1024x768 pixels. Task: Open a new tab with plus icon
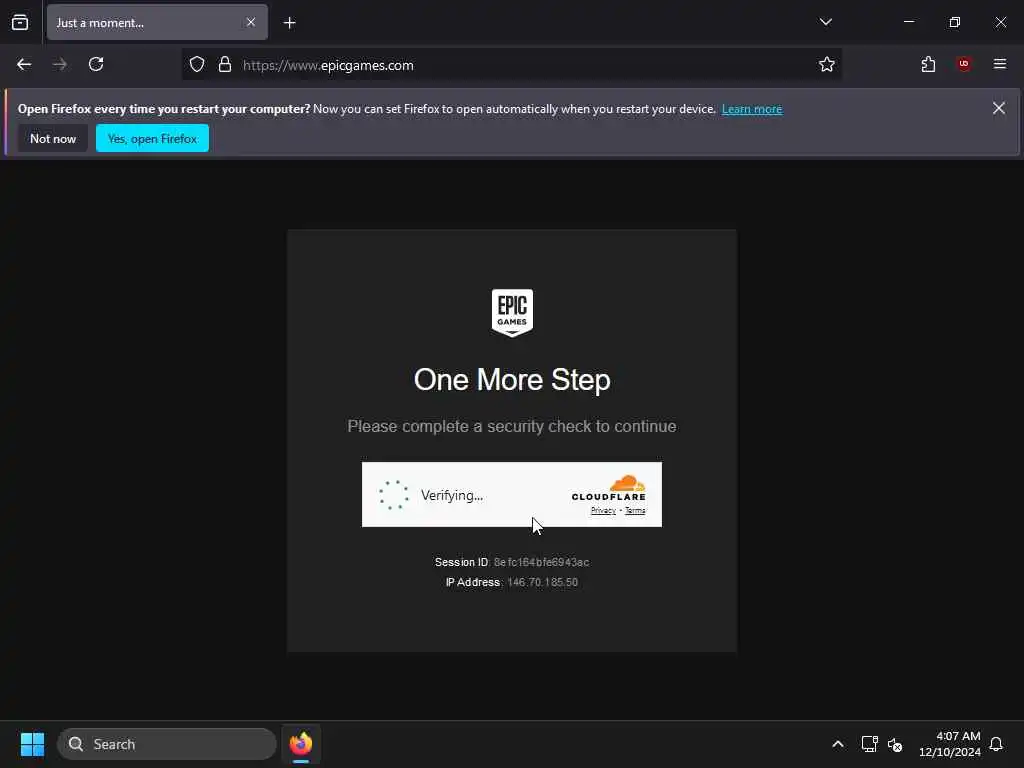point(289,23)
